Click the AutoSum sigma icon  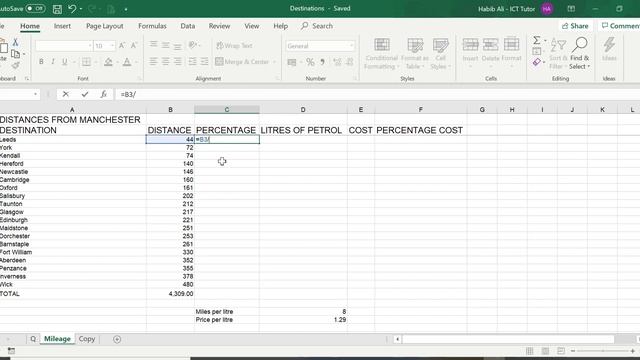537,40
